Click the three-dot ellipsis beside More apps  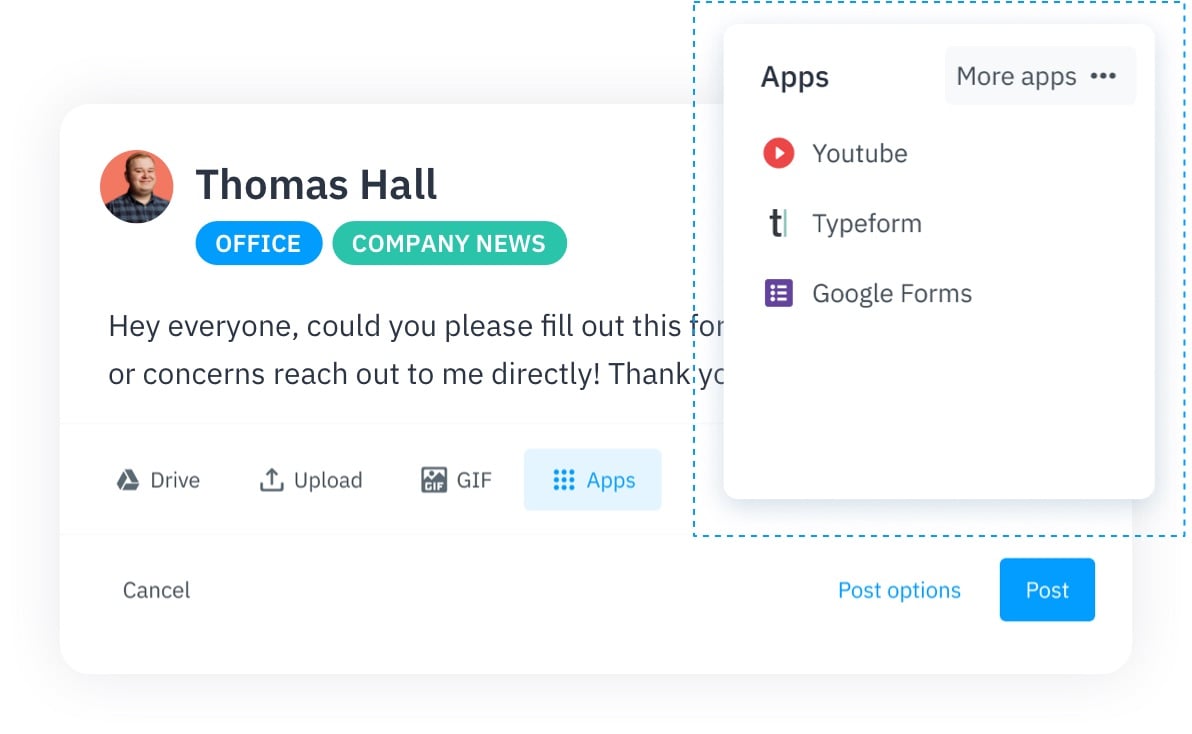pos(1103,76)
